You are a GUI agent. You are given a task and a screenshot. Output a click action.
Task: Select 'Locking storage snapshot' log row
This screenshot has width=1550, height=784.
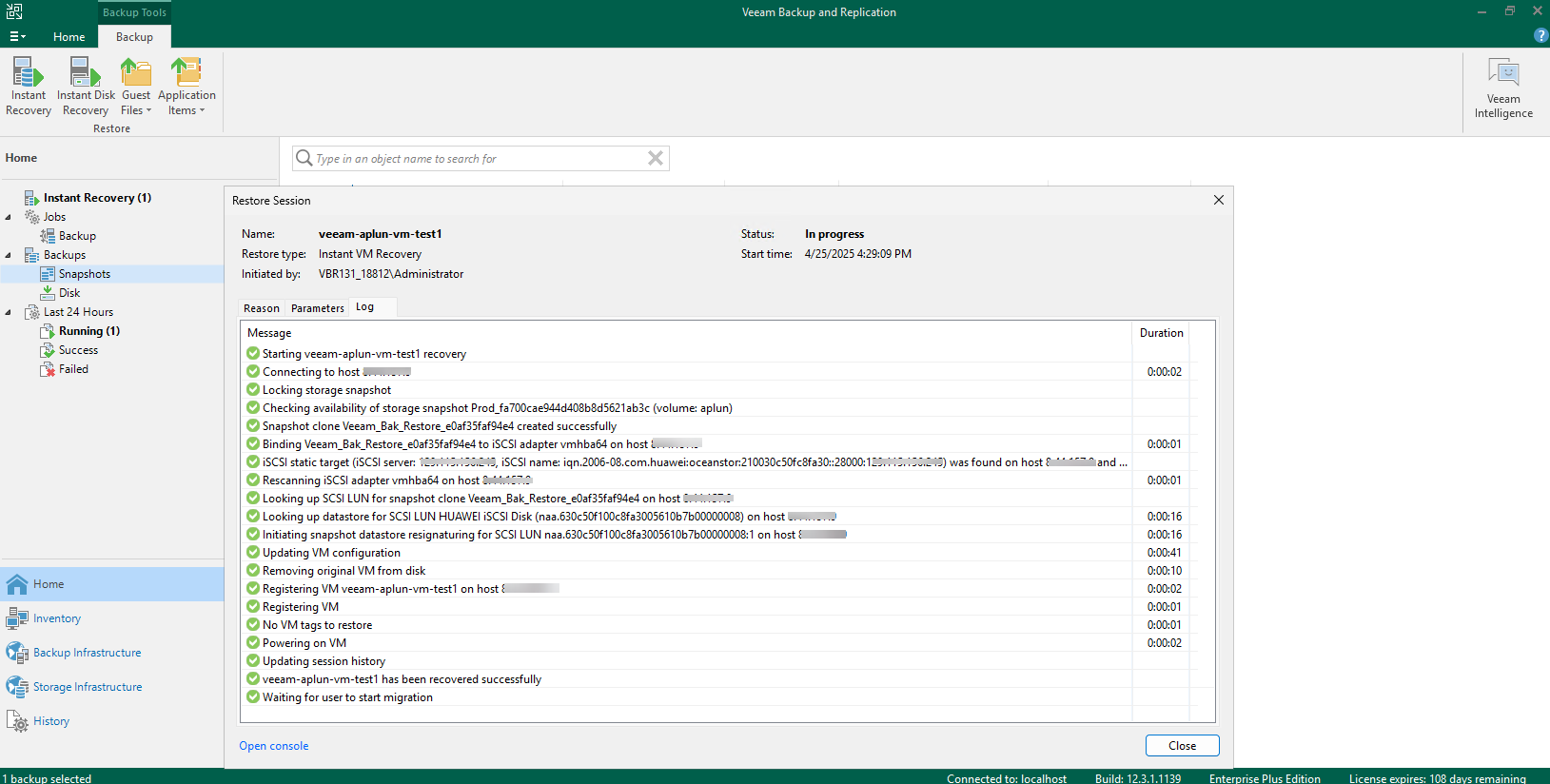(x=719, y=390)
